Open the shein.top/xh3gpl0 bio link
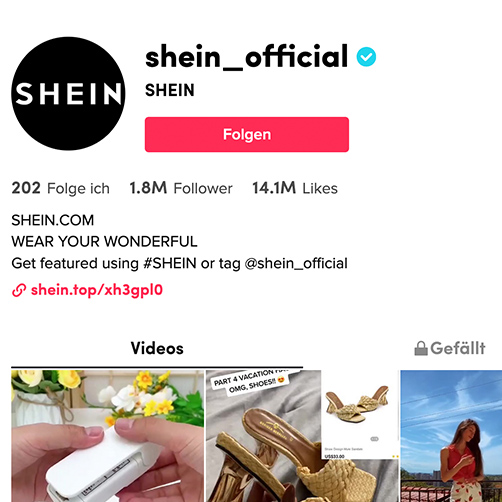502x502 pixels. click(x=97, y=290)
